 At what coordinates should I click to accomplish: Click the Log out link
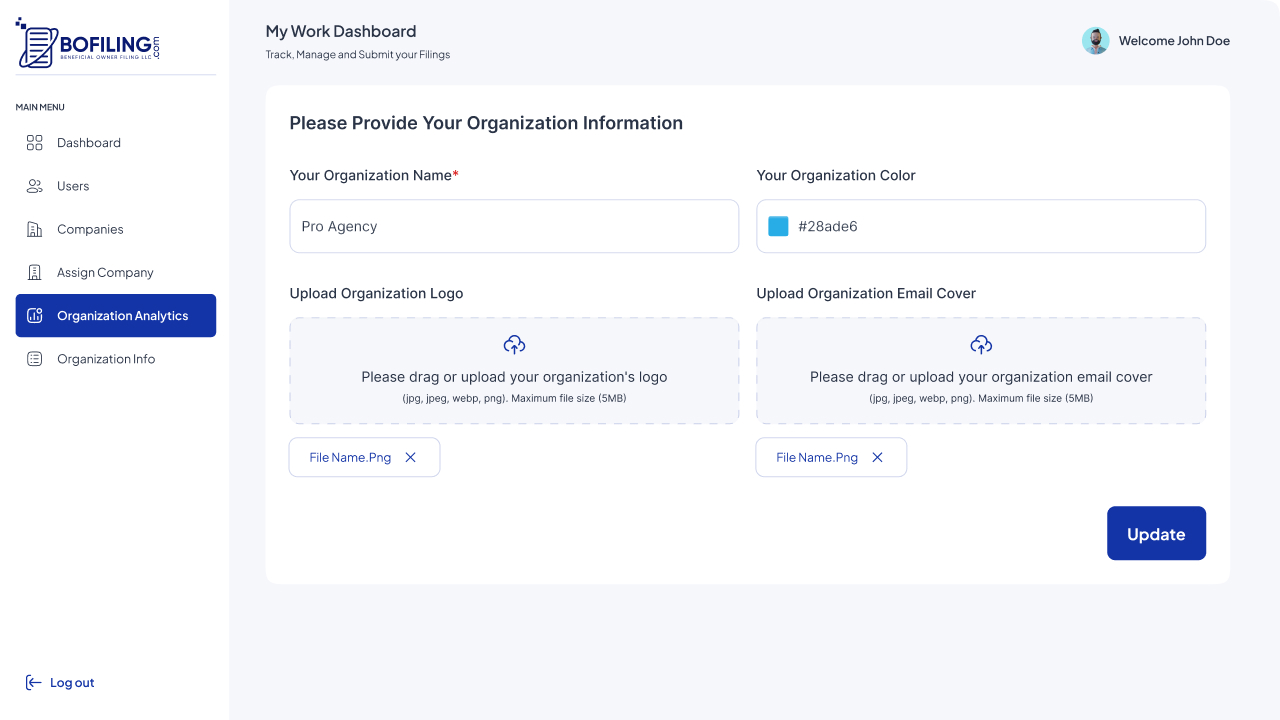click(72, 683)
